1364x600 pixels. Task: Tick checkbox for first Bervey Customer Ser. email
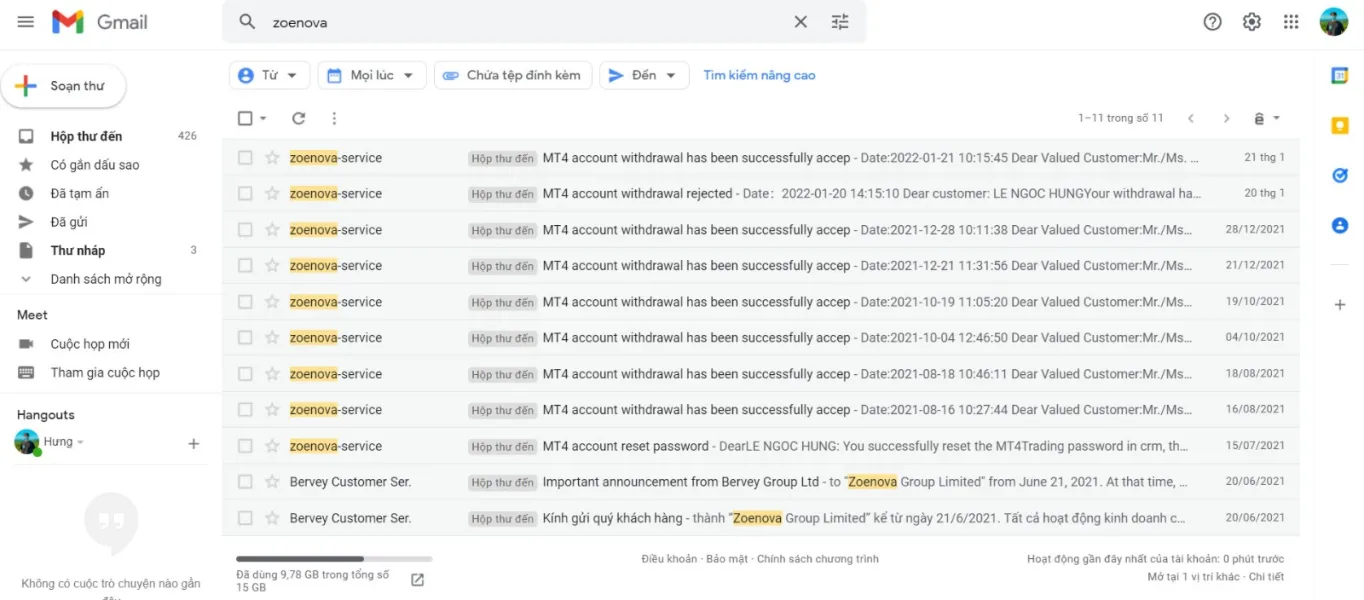point(245,482)
